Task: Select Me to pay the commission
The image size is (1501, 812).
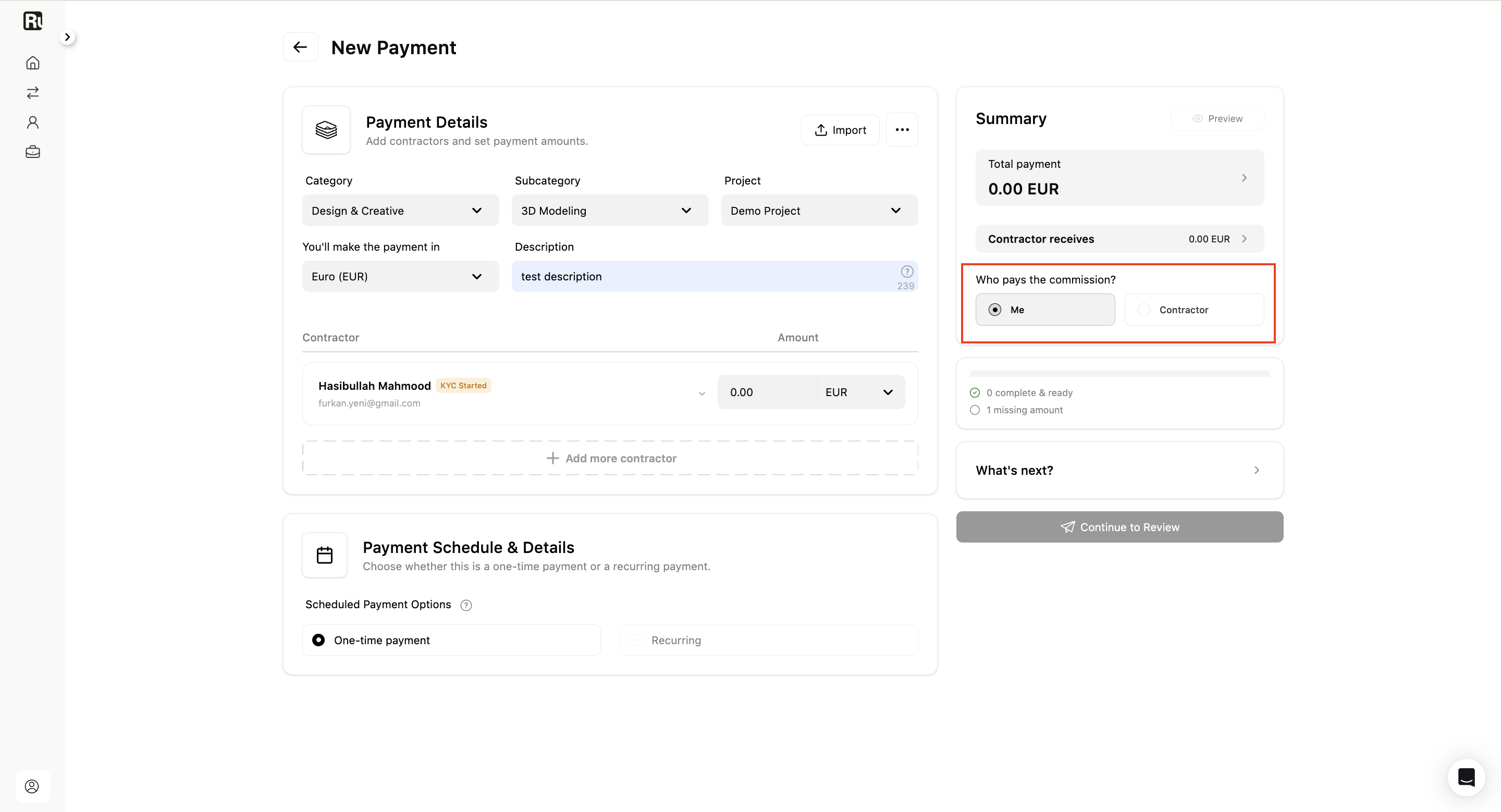Action: [1045, 310]
